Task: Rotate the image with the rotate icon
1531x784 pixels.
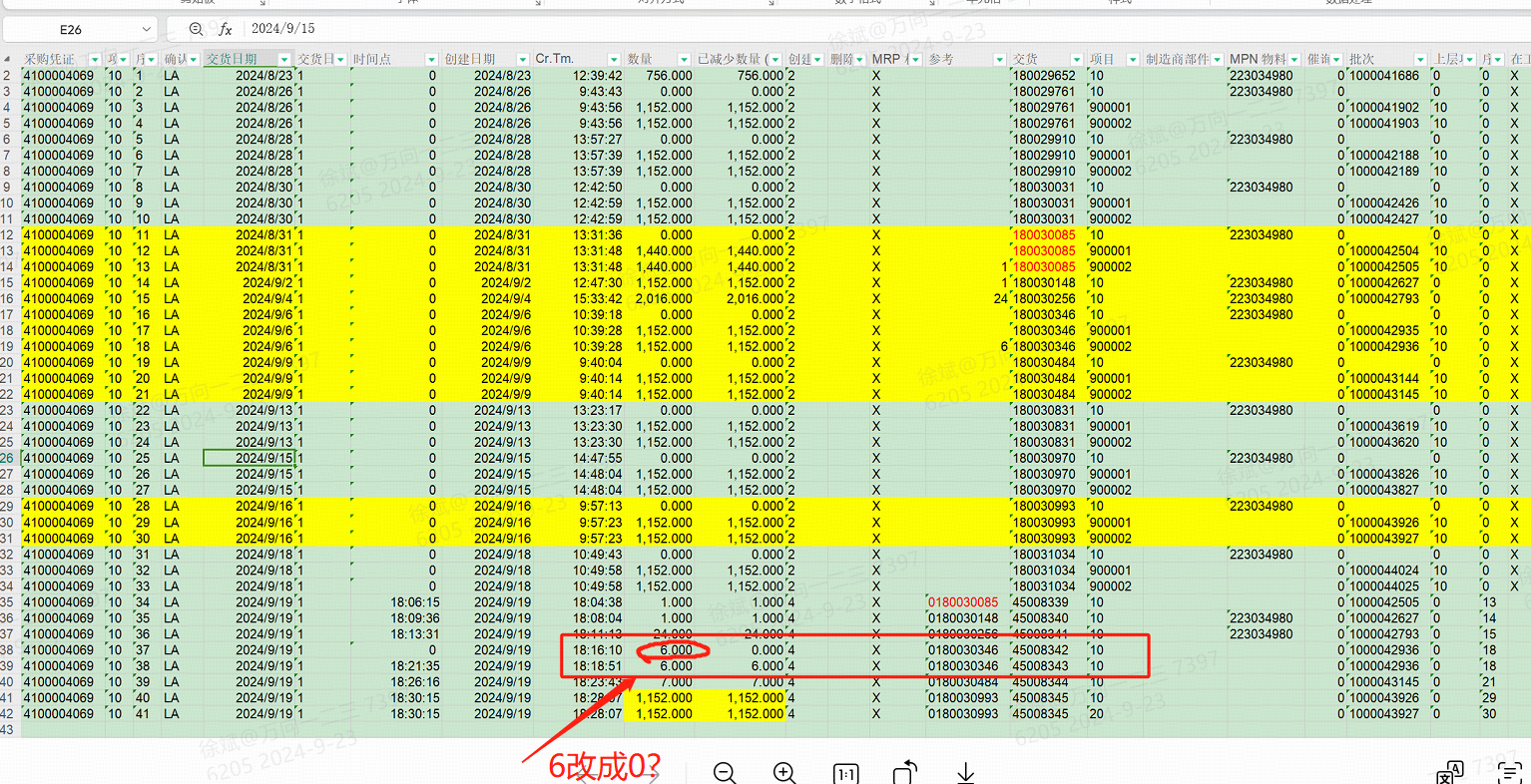Action: [x=905, y=772]
